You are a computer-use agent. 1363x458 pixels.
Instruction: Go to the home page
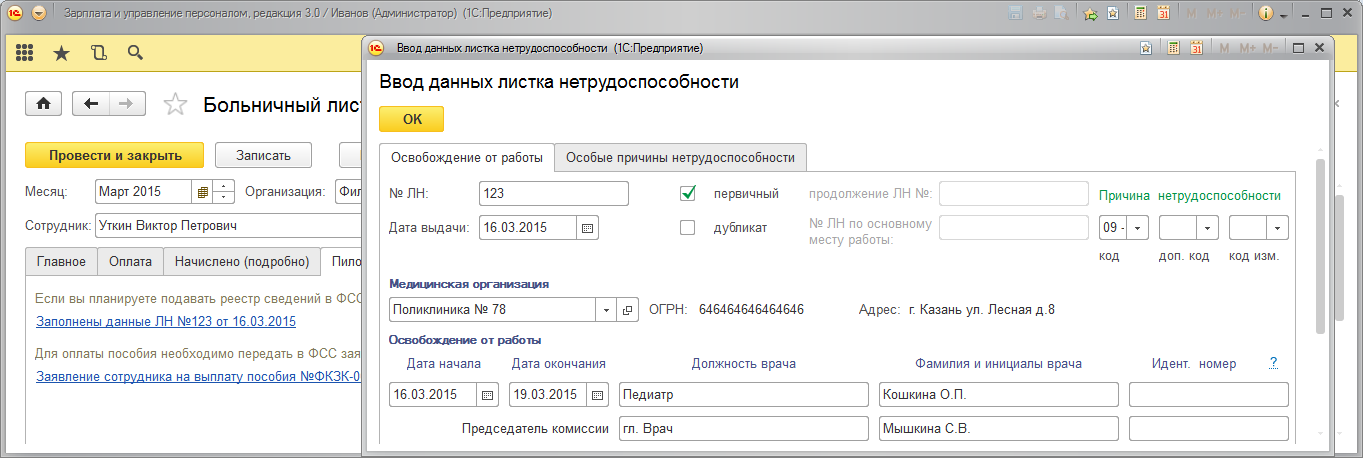pos(43,104)
